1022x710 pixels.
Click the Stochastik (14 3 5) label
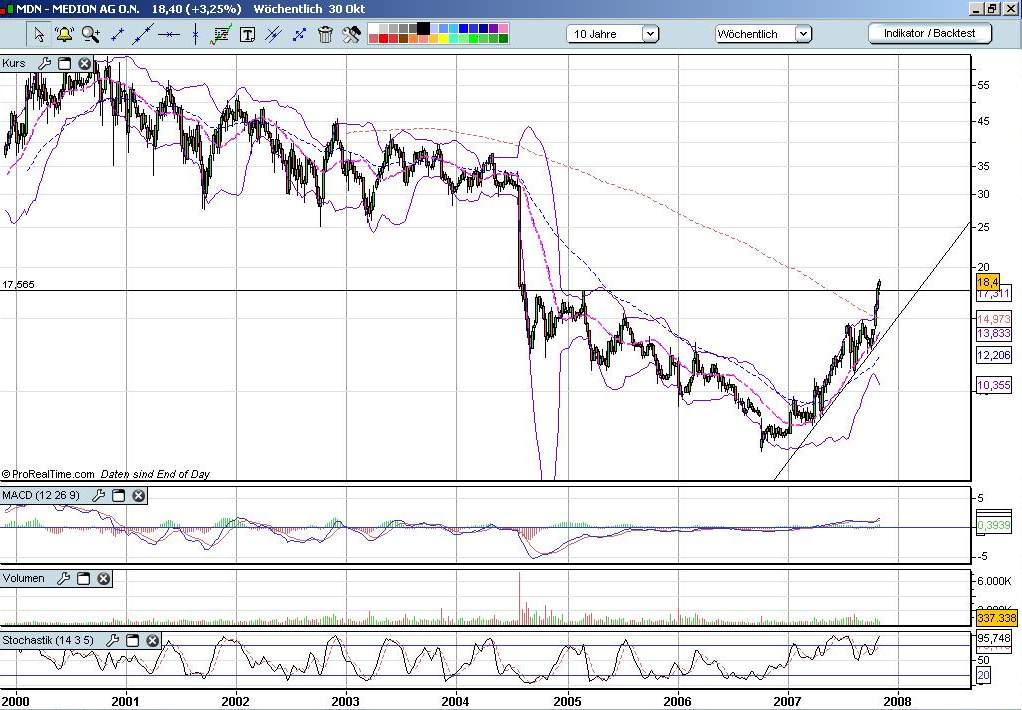(48, 640)
